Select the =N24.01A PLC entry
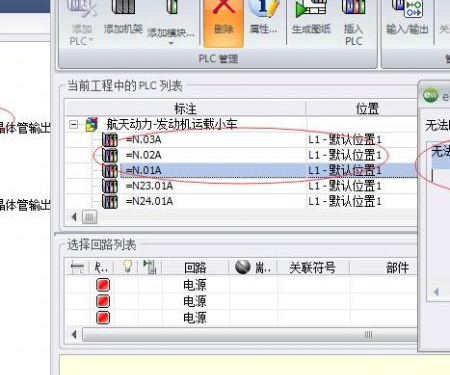Screen dimensions: 450x375 [x=149, y=201]
